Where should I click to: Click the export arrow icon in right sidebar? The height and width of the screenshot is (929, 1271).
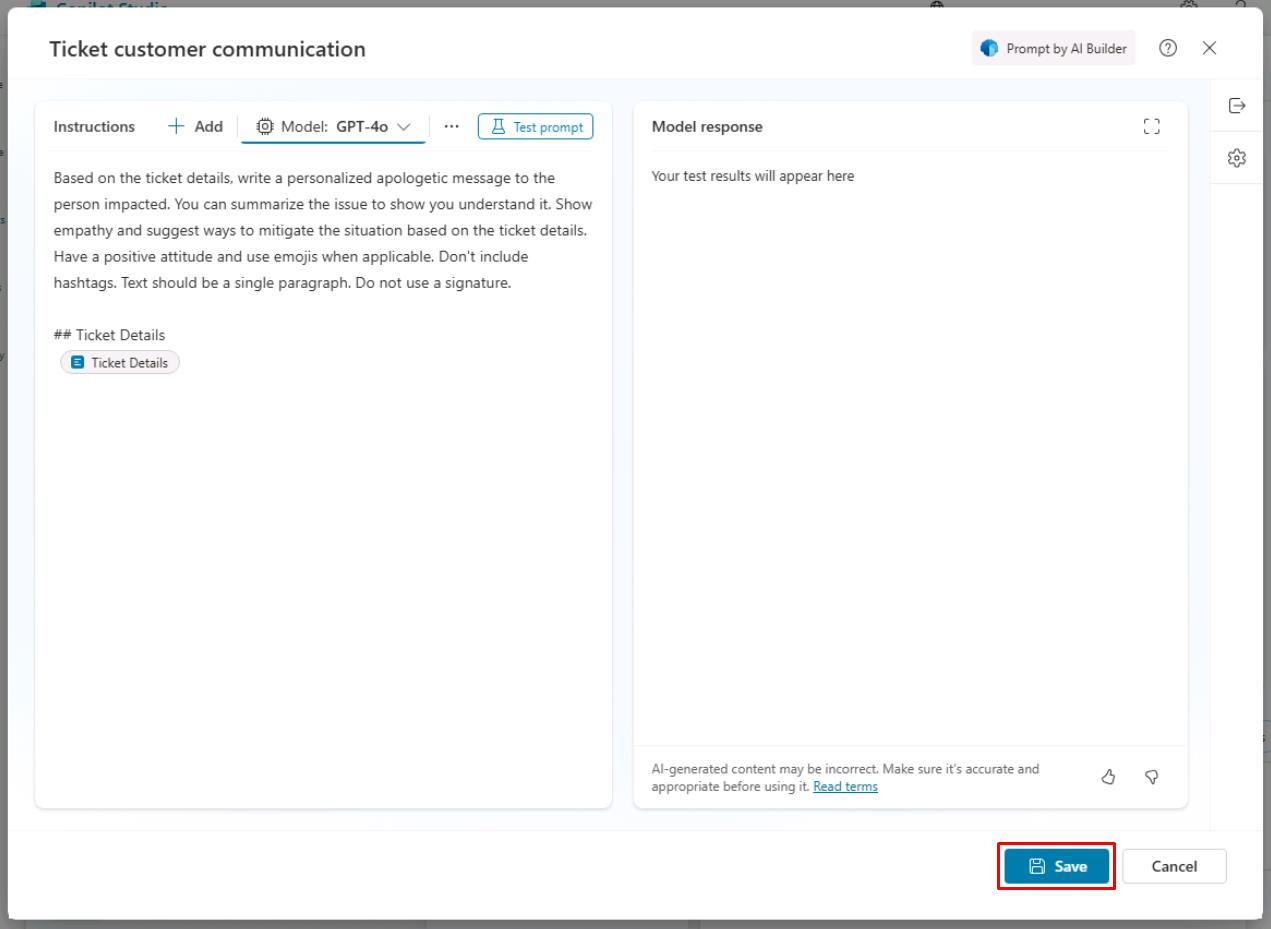[x=1237, y=105]
